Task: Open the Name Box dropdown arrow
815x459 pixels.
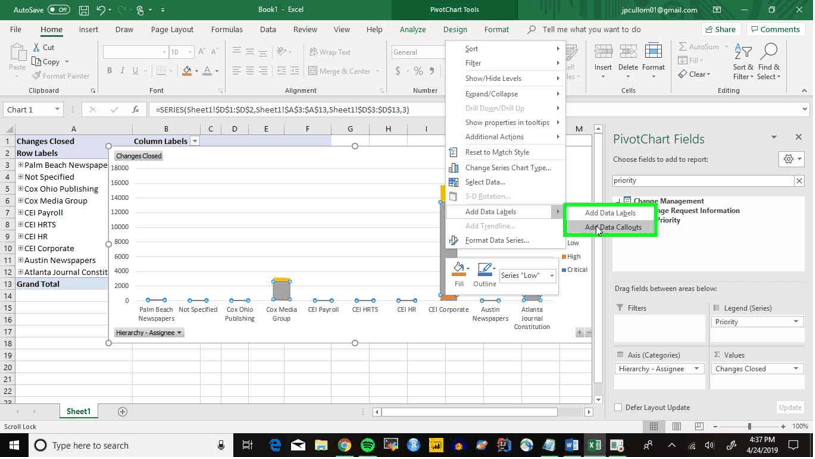Action: point(57,110)
